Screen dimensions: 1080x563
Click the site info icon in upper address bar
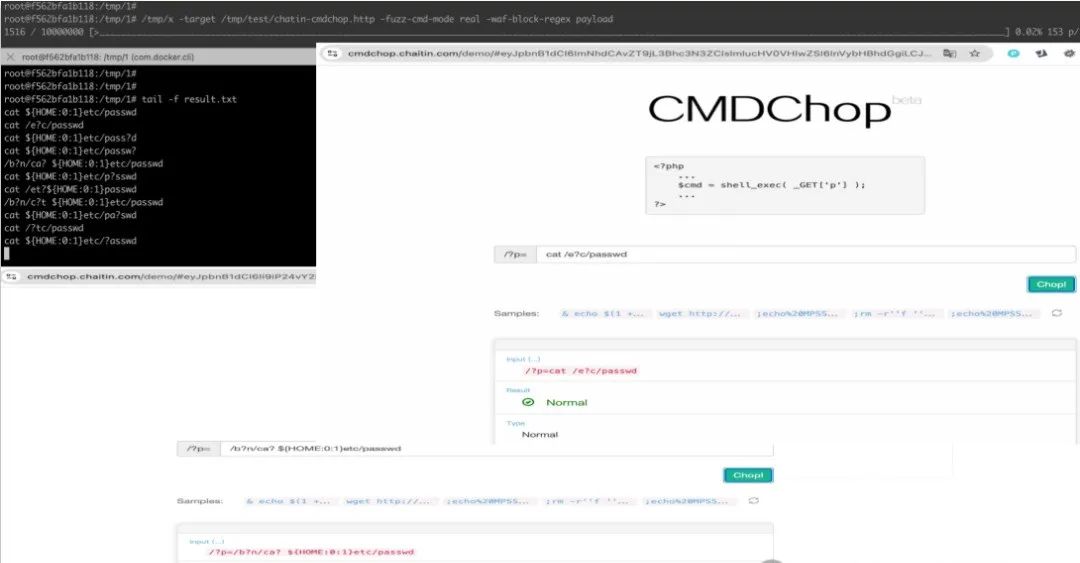click(333, 53)
